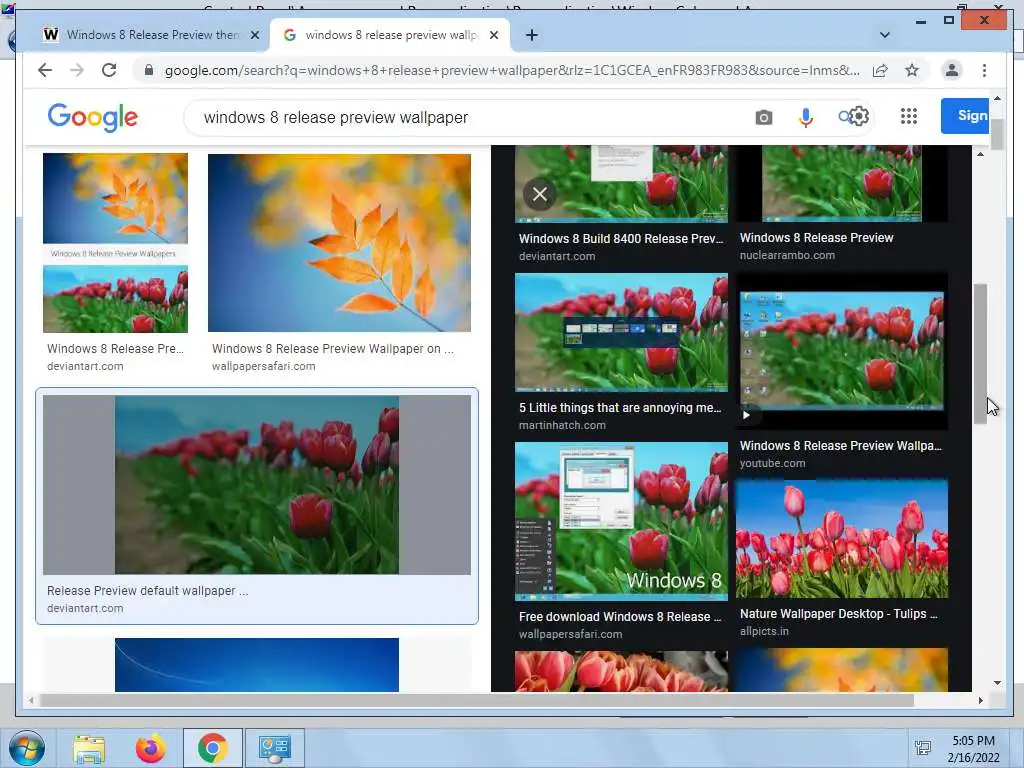Open Windows Explorer from the taskbar
This screenshot has width=1024, height=768.
coord(89,748)
